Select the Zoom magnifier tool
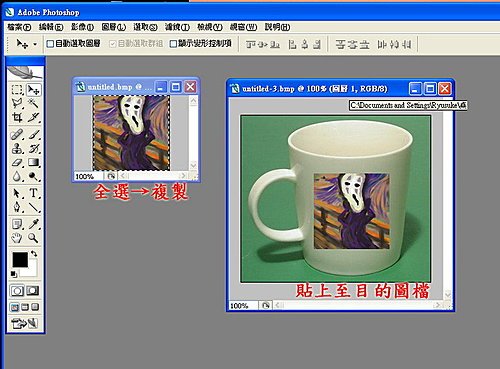Screen dimensions: 500x369 pos(33,238)
